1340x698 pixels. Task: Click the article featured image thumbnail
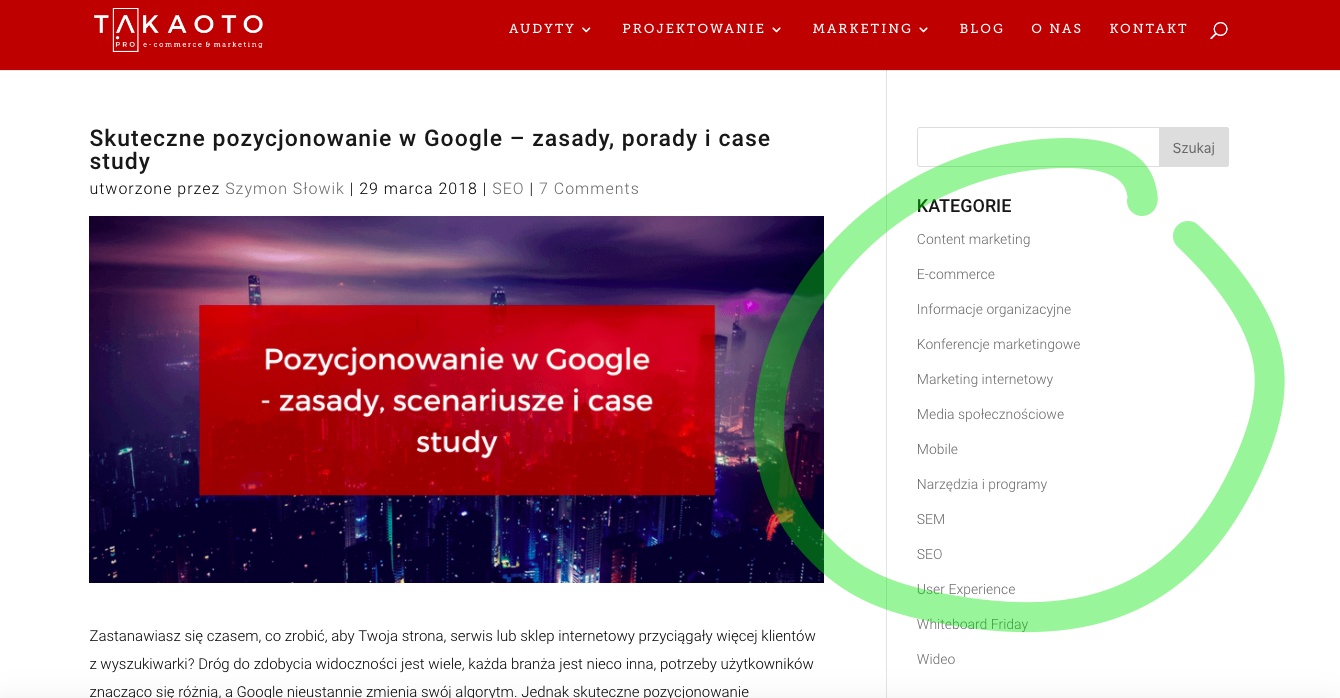[456, 399]
